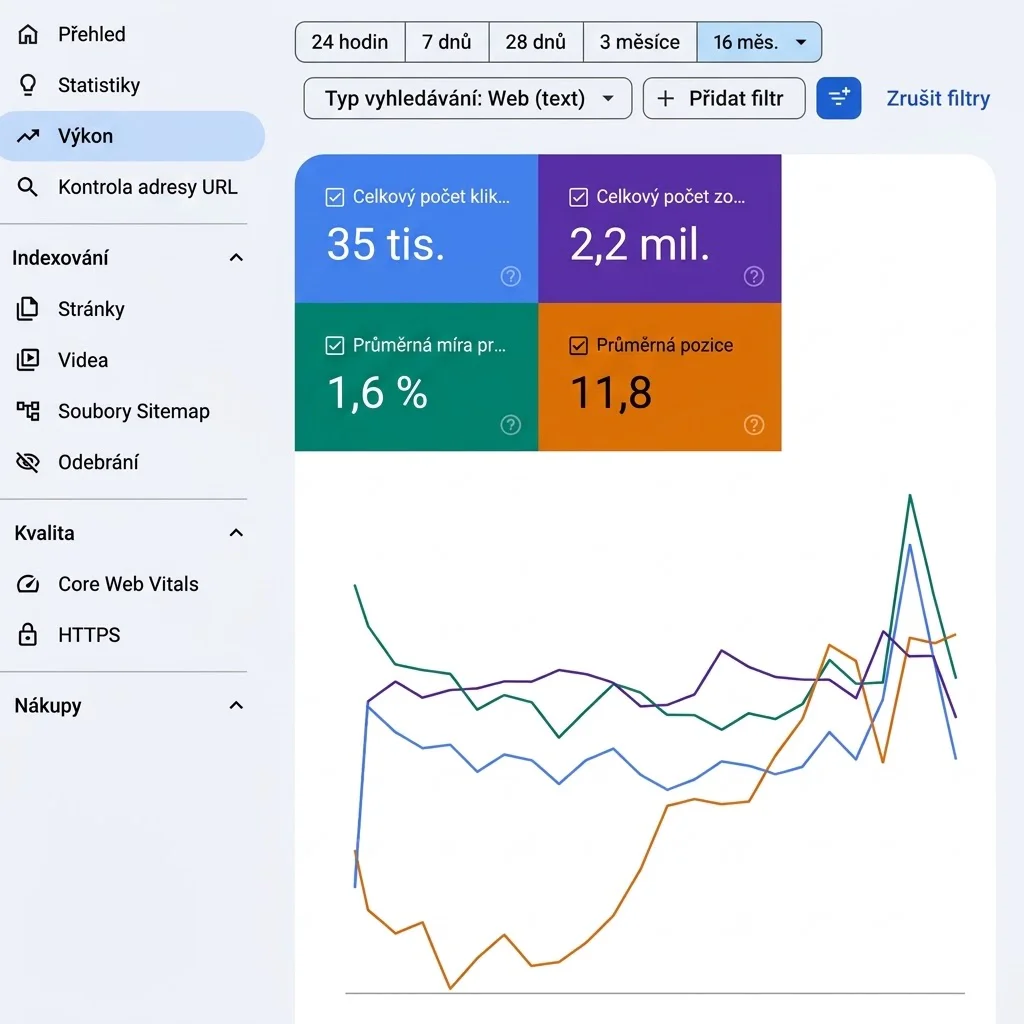Click the home icon beside Přehled
This screenshot has height=1024, width=1024.
click(27, 34)
